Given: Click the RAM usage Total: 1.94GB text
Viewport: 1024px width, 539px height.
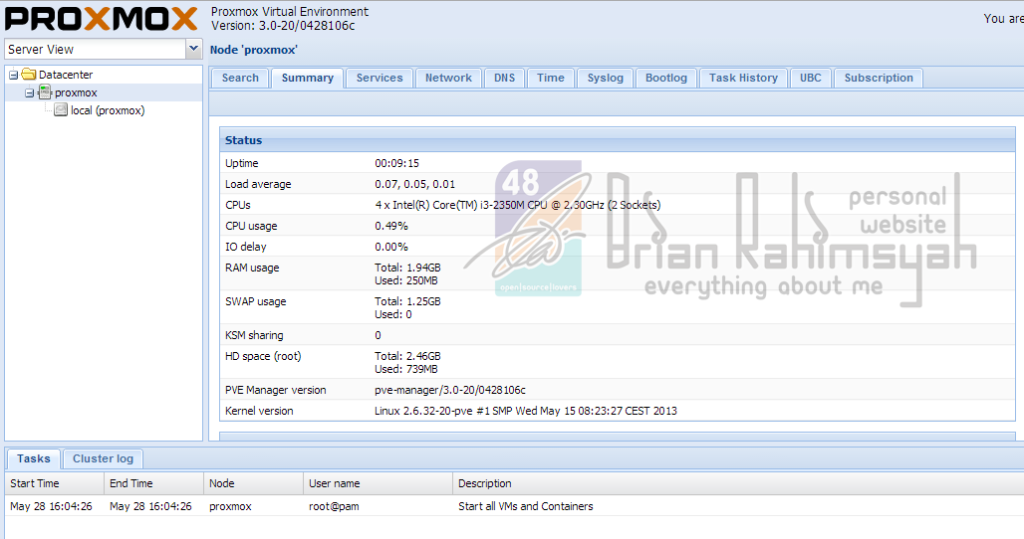Looking at the screenshot, I should pyautogui.click(x=408, y=268).
